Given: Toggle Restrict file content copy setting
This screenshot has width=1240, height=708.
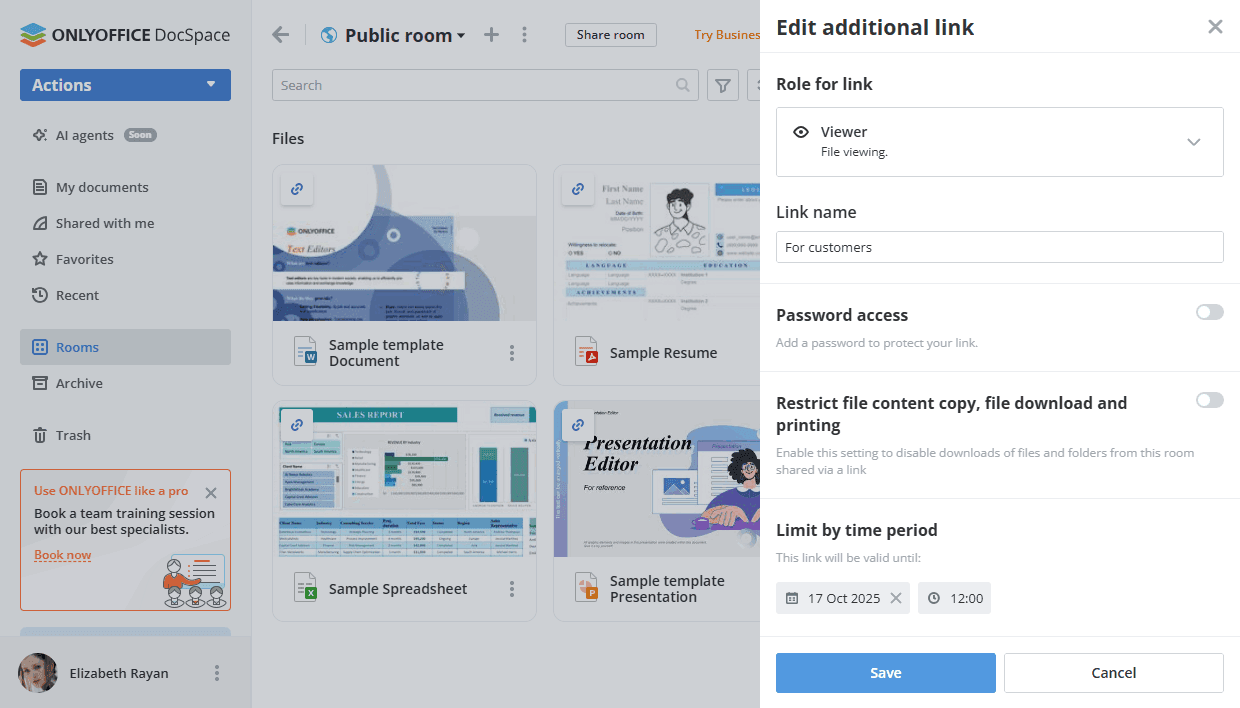Looking at the screenshot, I should (x=1209, y=400).
